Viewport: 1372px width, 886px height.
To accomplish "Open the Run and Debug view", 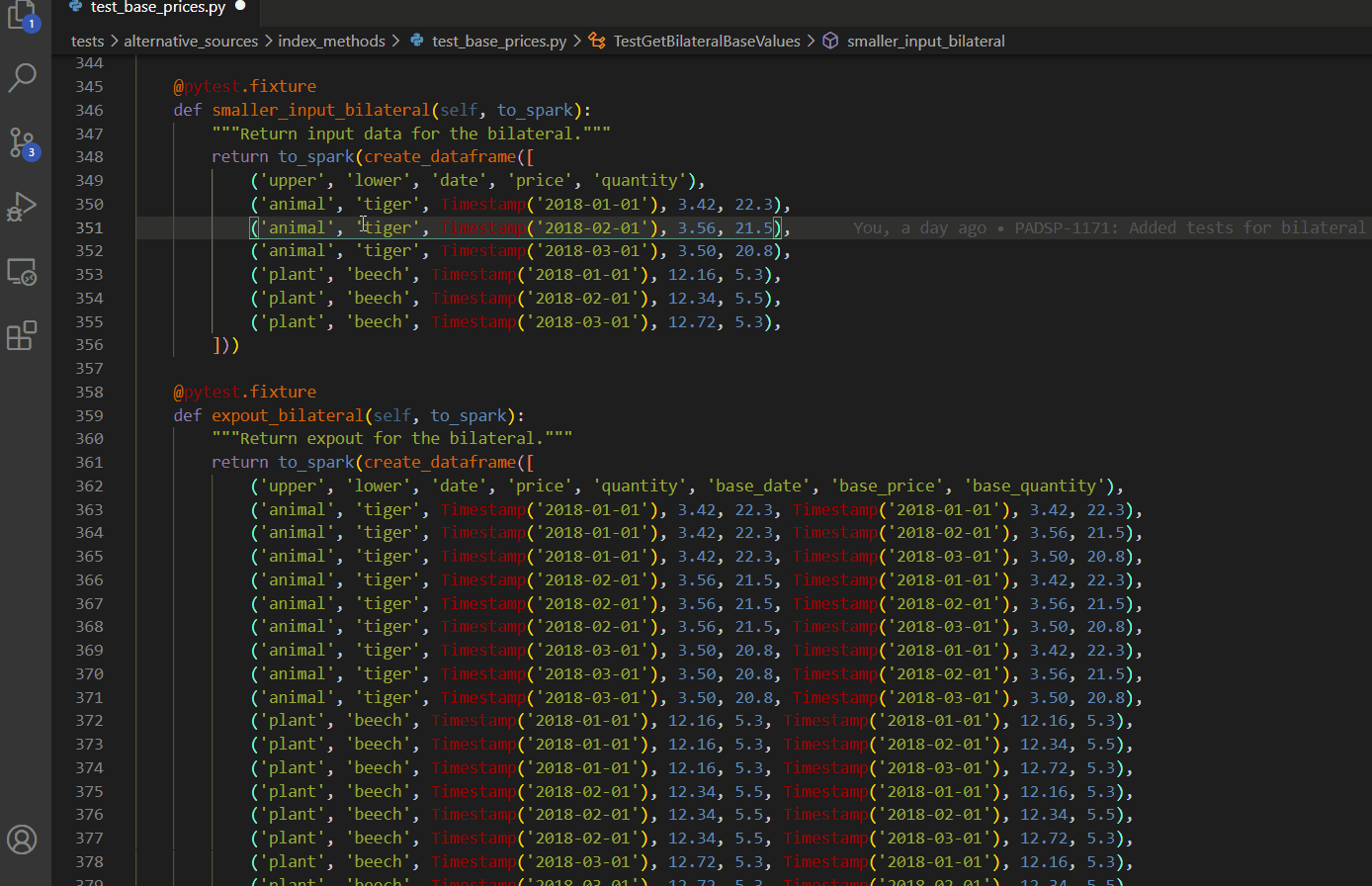I will [x=22, y=208].
